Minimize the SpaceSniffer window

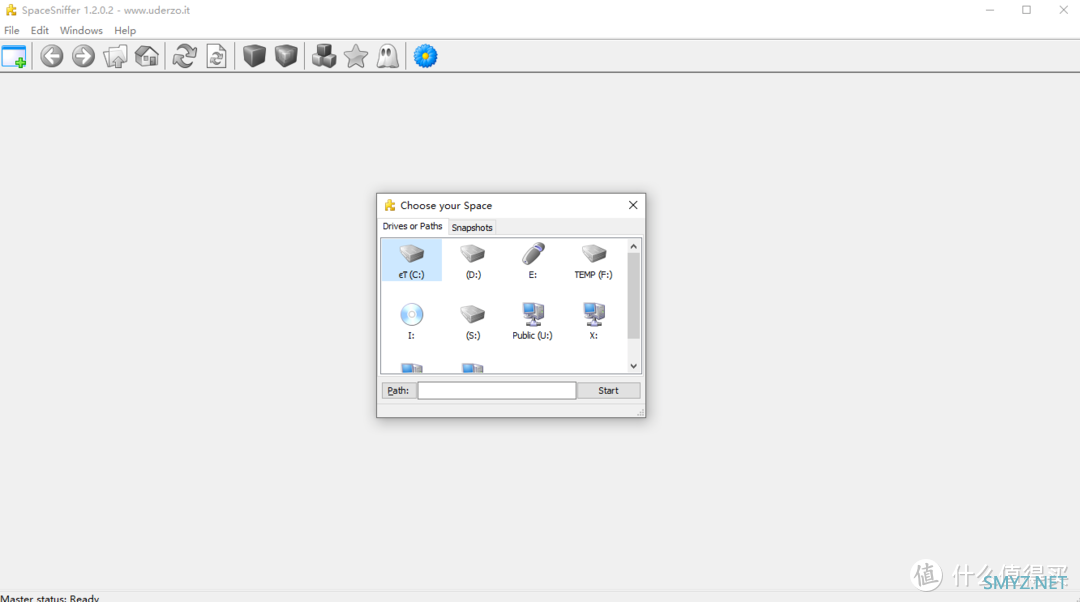click(x=990, y=10)
